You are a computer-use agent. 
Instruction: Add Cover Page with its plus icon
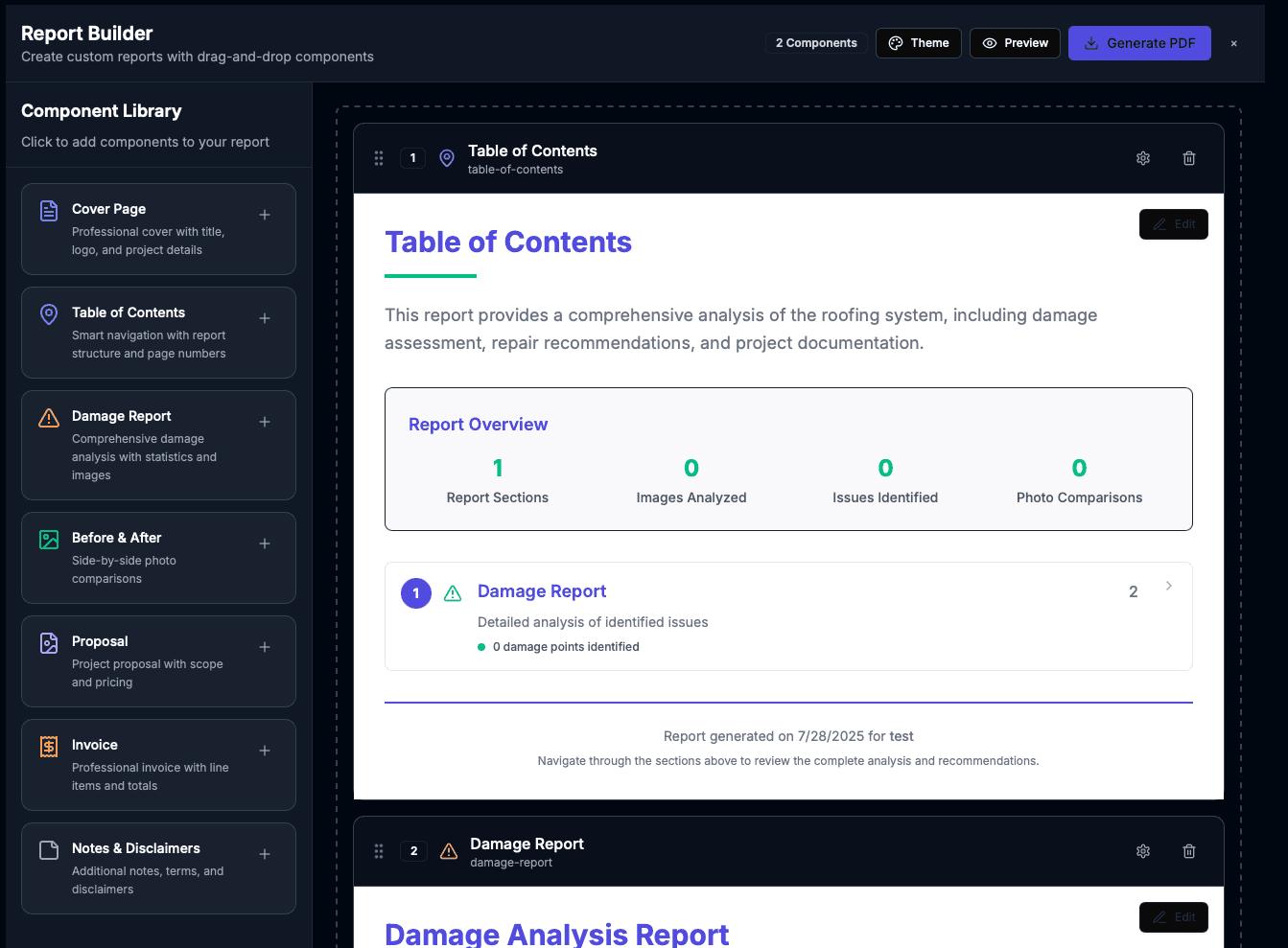pyautogui.click(x=265, y=215)
